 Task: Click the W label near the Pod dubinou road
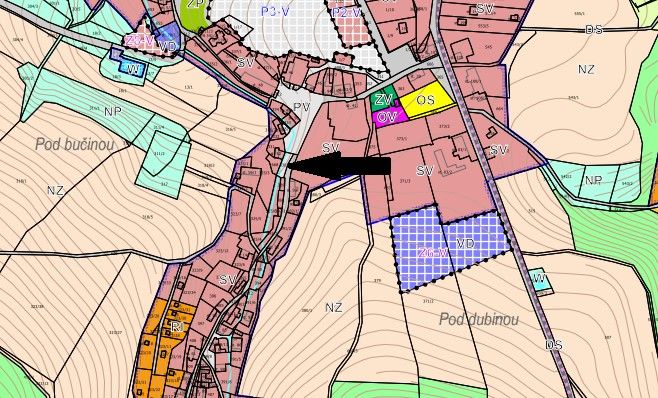pos(540,278)
